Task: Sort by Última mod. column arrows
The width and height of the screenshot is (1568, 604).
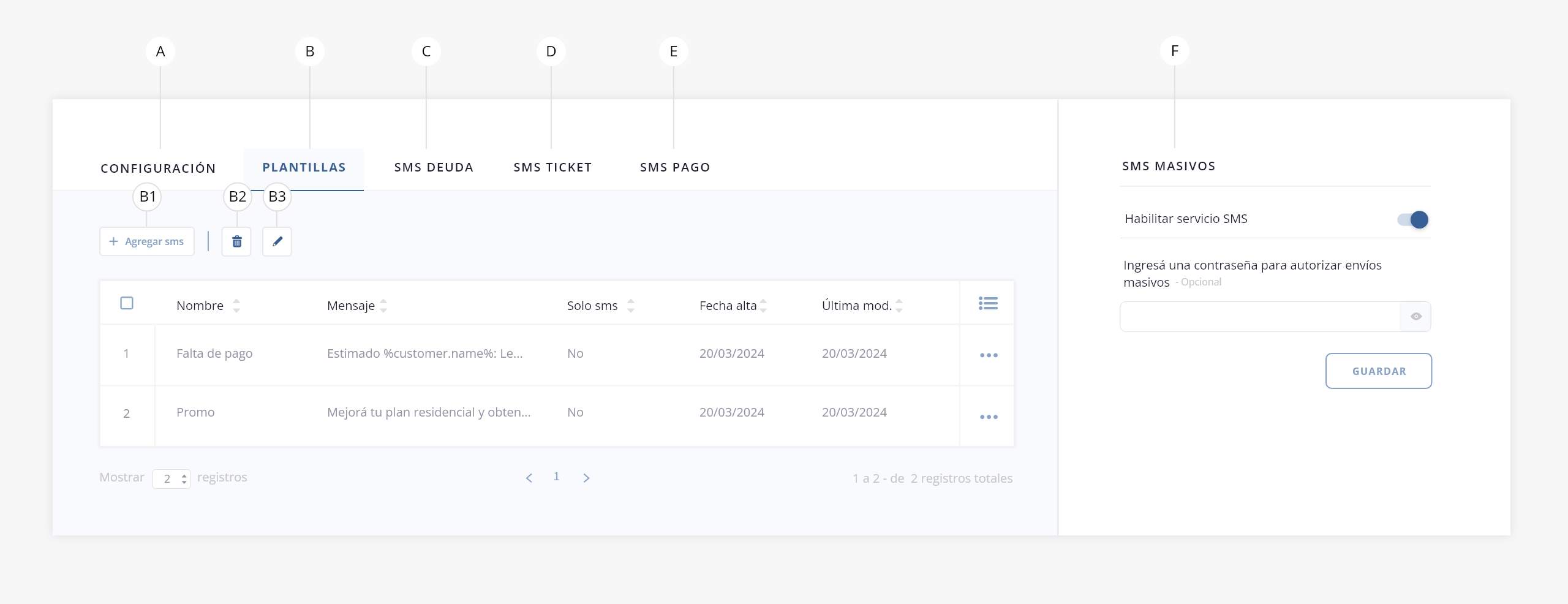Action: [x=899, y=306]
